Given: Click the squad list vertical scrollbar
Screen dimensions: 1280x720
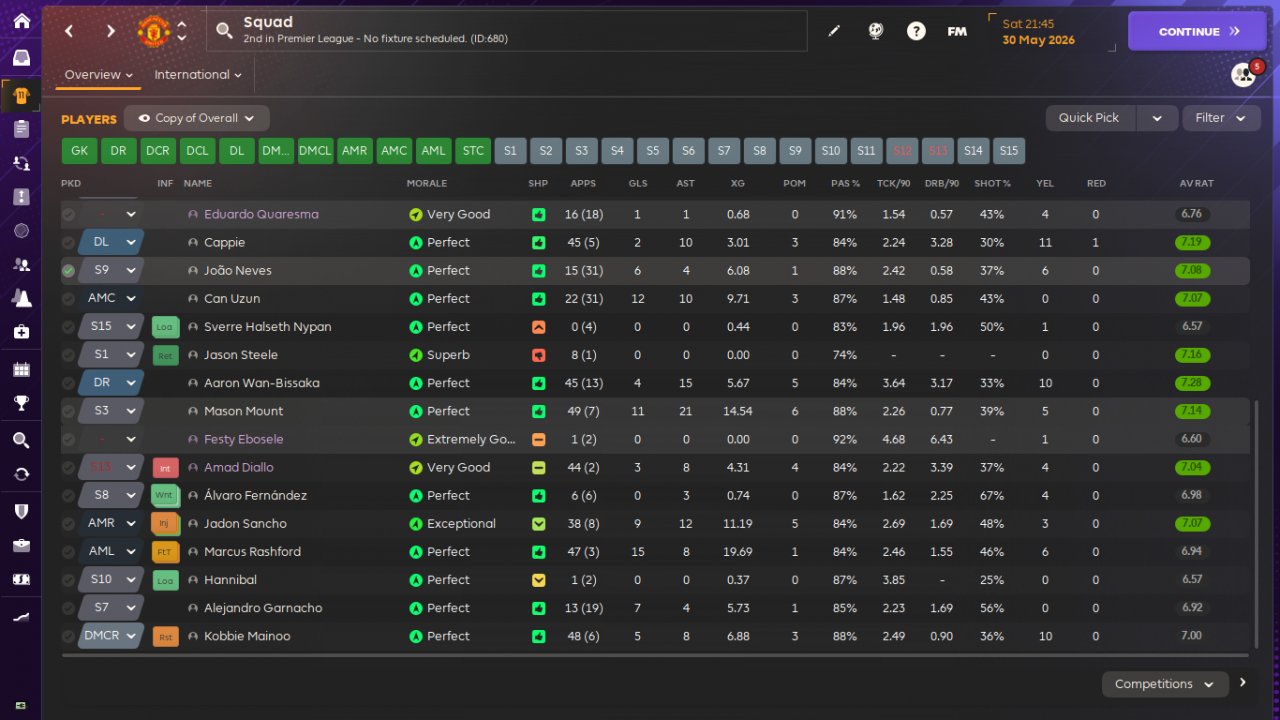Looking at the screenshot, I should tap(1256, 524).
